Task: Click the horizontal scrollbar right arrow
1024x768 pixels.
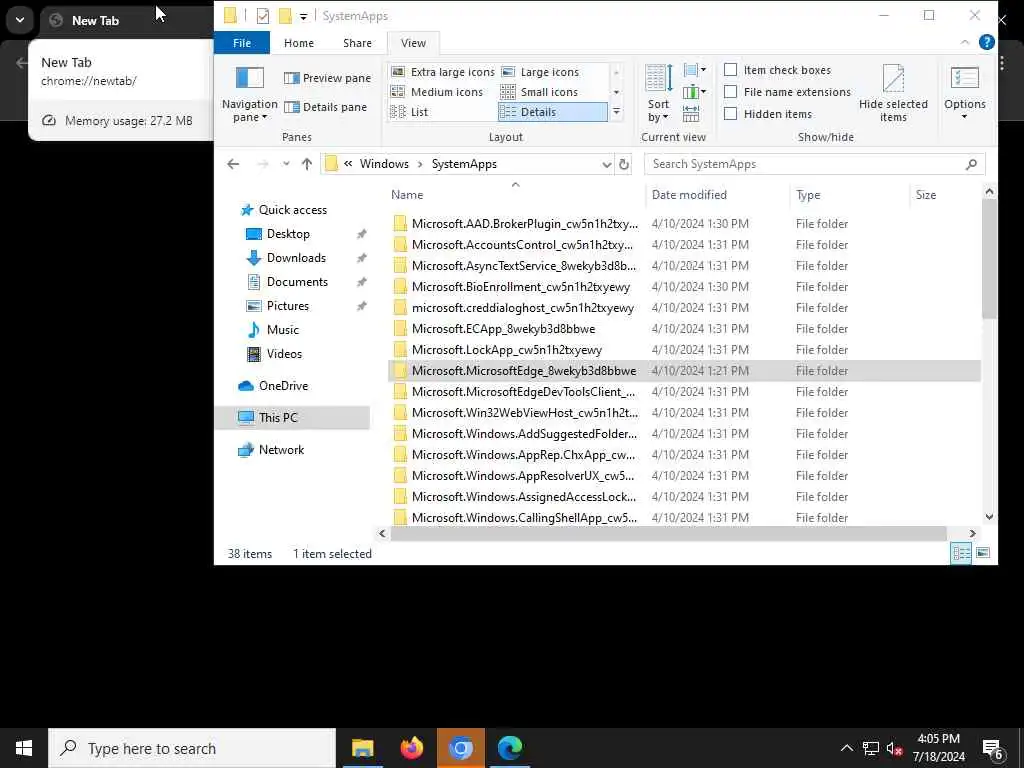Action: point(972,534)
